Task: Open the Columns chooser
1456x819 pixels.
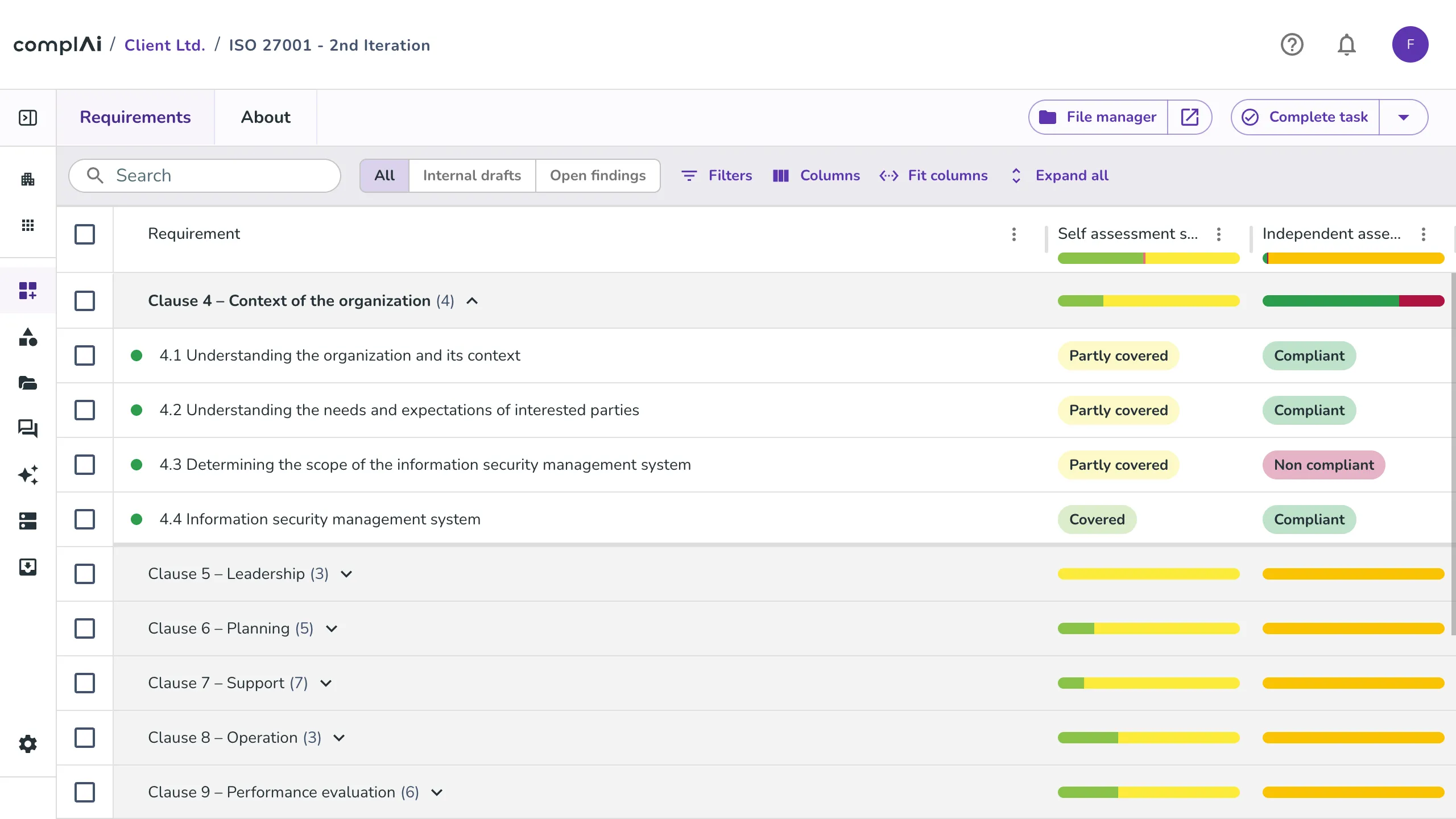Action: coord(816,175)
